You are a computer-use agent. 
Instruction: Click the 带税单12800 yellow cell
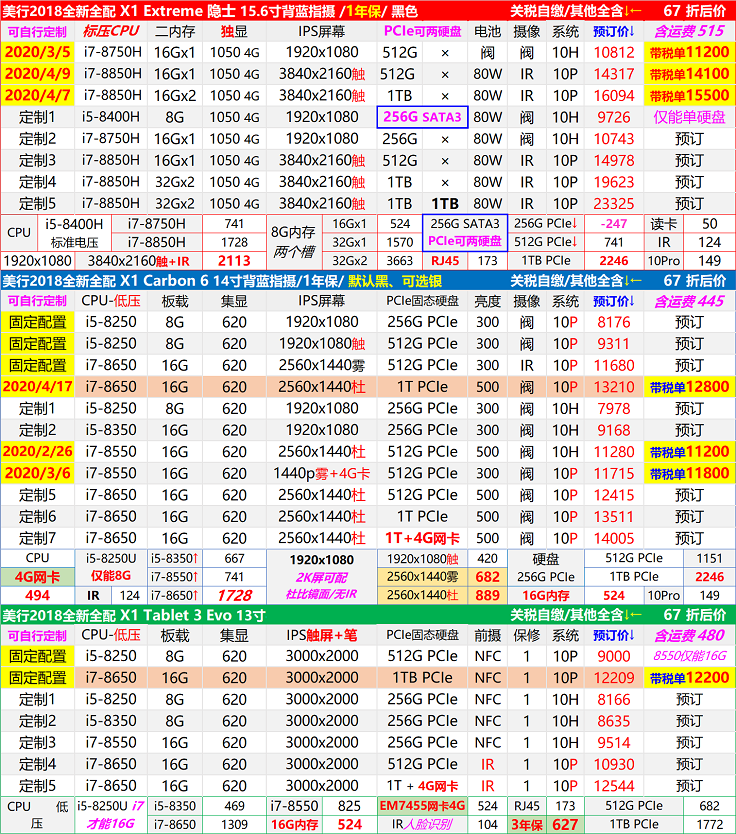(x=688, y=387)
